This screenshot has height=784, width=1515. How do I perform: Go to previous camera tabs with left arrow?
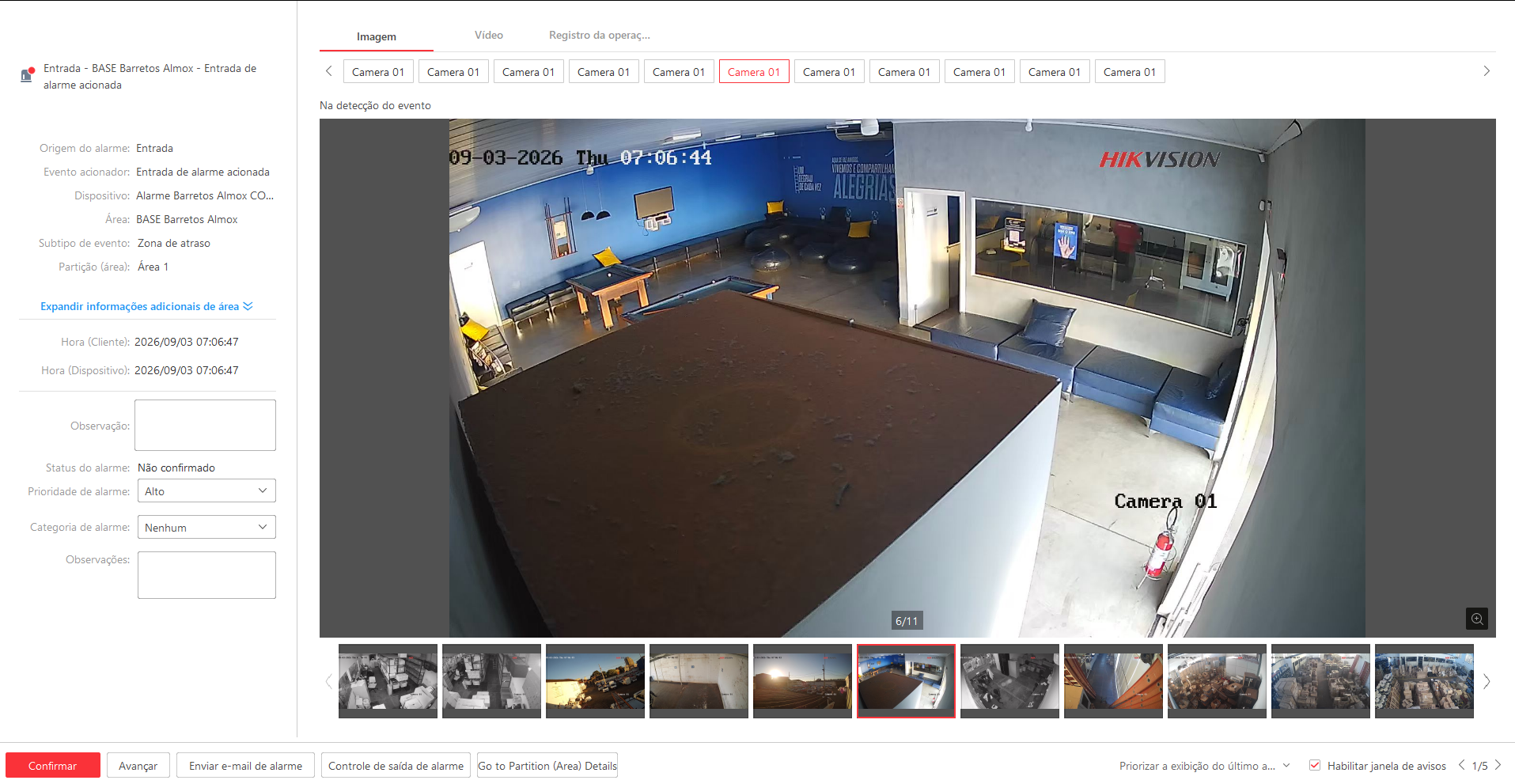[x=329, y=71]
